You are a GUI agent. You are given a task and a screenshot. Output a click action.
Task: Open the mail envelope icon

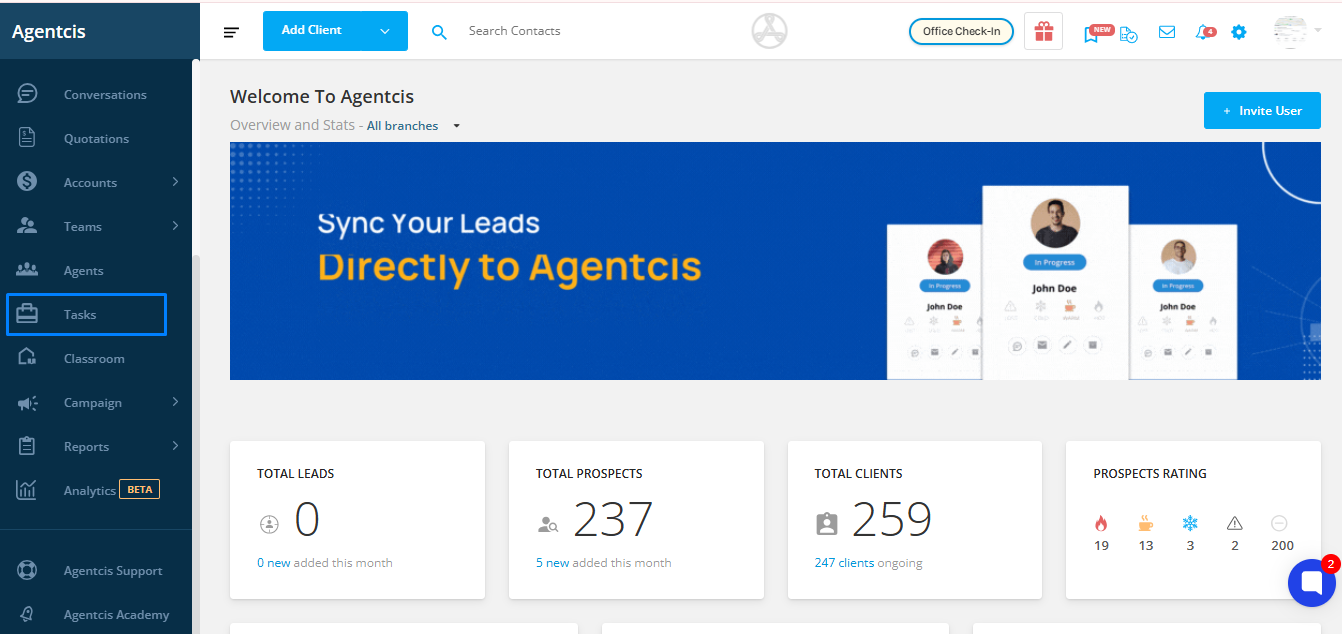coord(1166,32)
